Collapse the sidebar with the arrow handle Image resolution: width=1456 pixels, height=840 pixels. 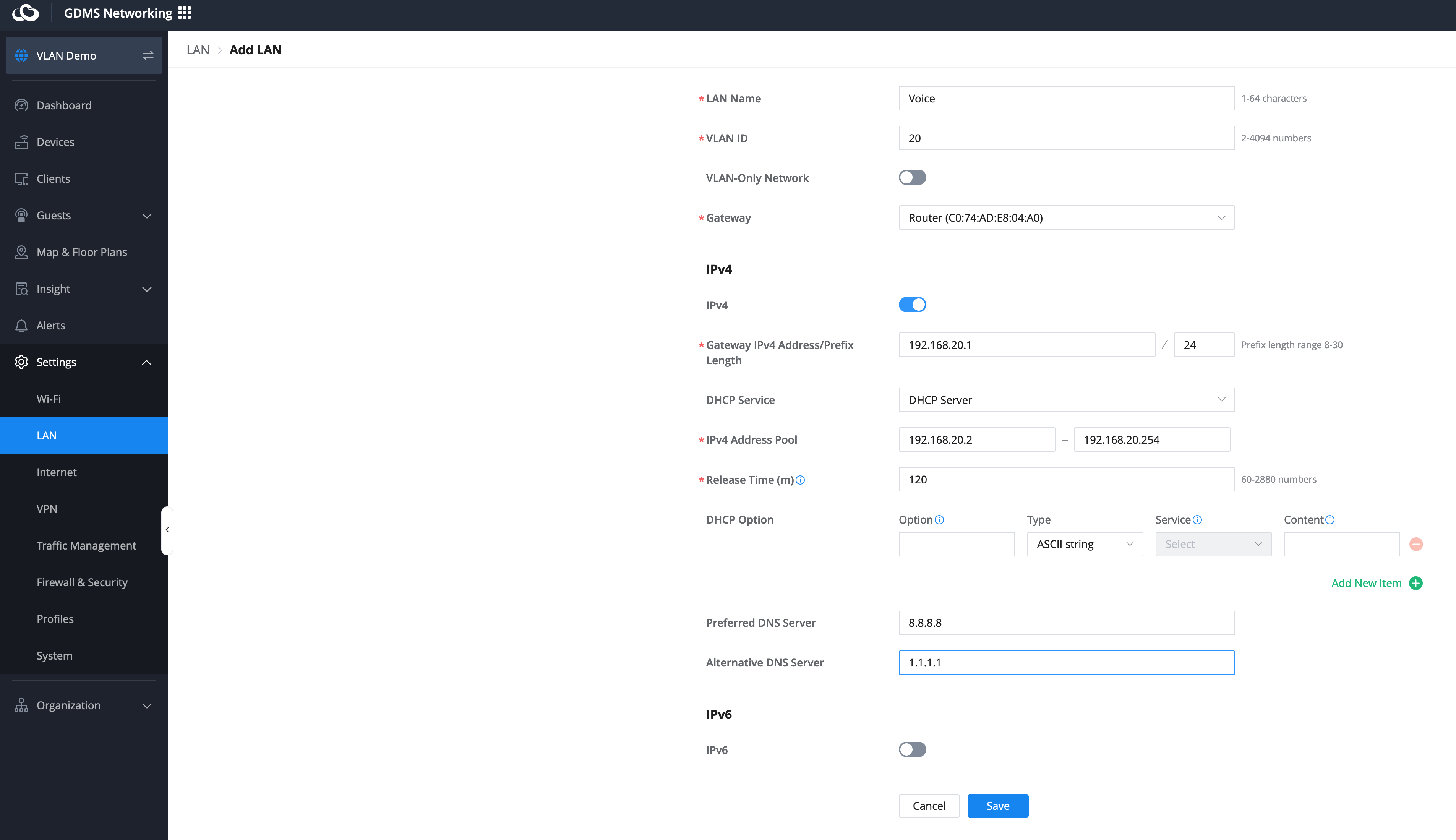click(167, 530)
